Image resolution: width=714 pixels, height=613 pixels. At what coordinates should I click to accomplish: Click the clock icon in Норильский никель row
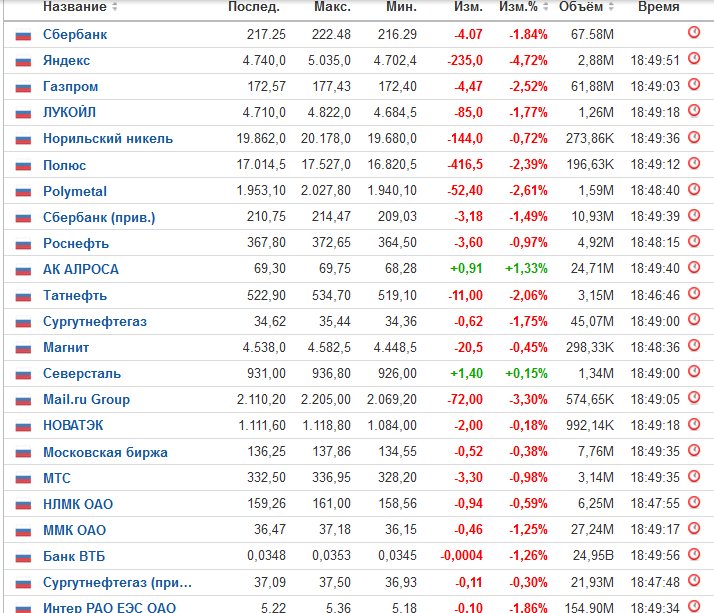click(694, 137)
